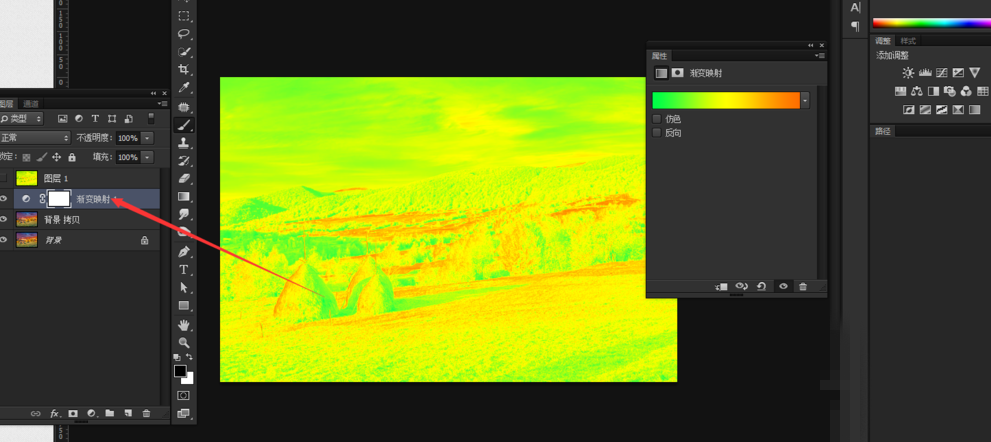
Task: Select the Rectangle shape tool
Action: (184, 305)
